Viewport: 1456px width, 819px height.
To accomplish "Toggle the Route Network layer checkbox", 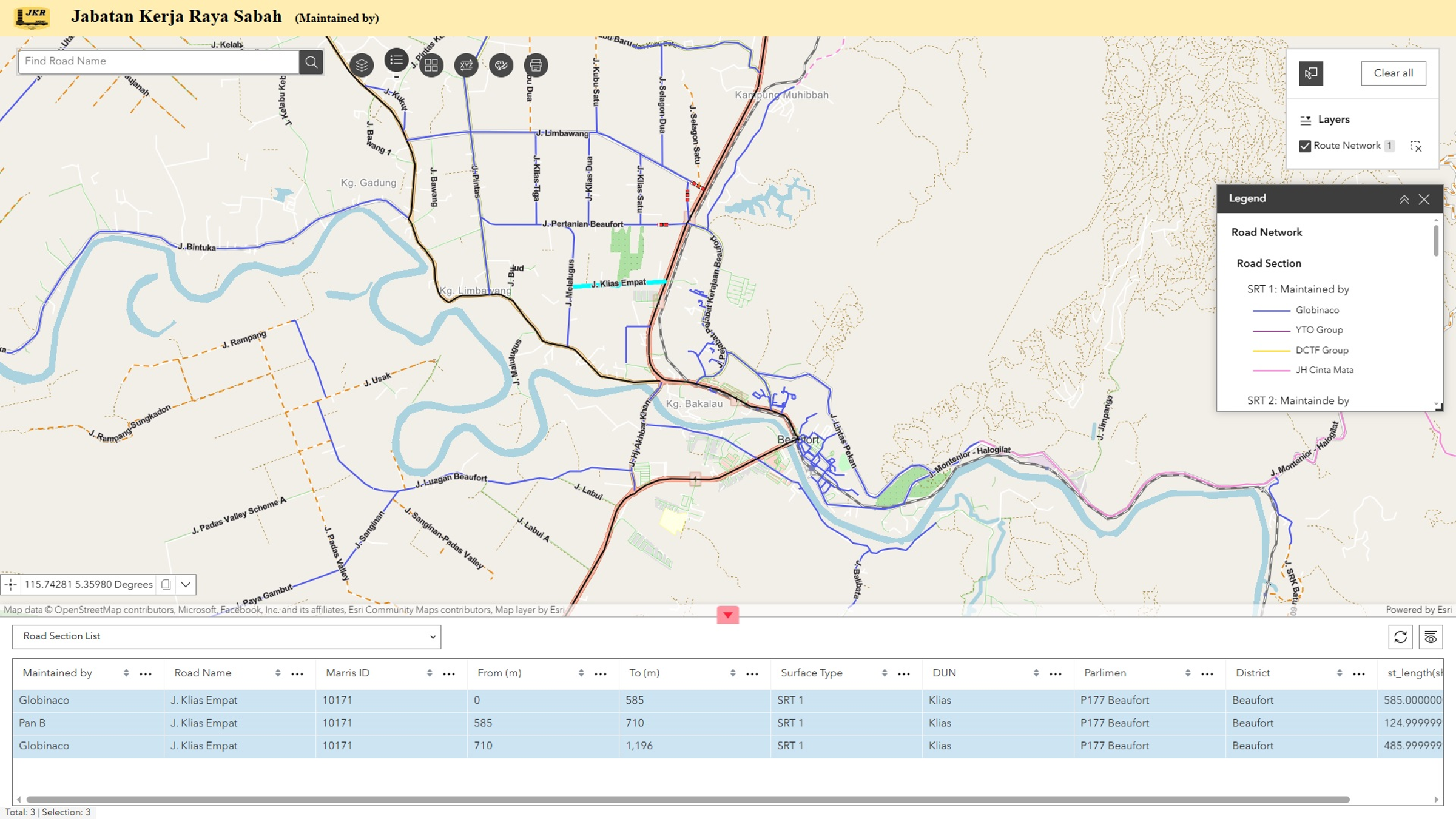I will (x=1305, y=146).
